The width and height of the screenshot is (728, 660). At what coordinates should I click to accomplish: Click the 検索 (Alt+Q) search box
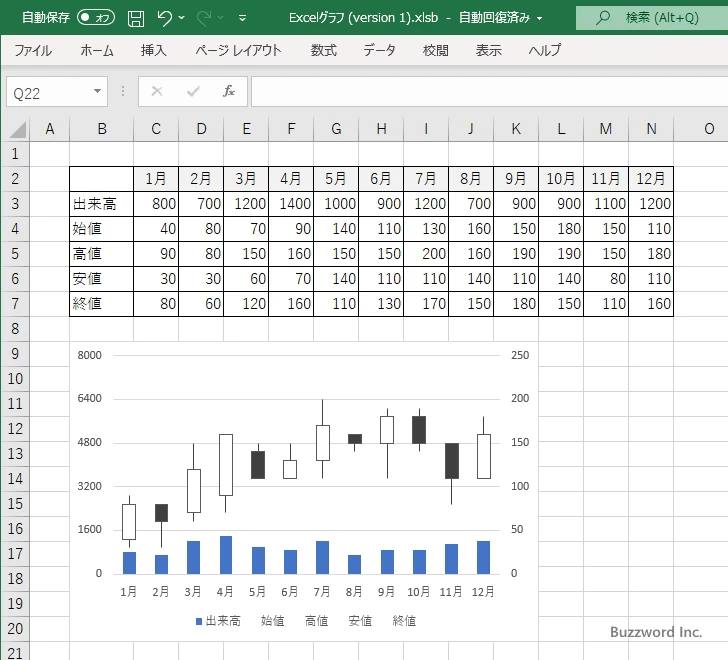pos(652,18)
